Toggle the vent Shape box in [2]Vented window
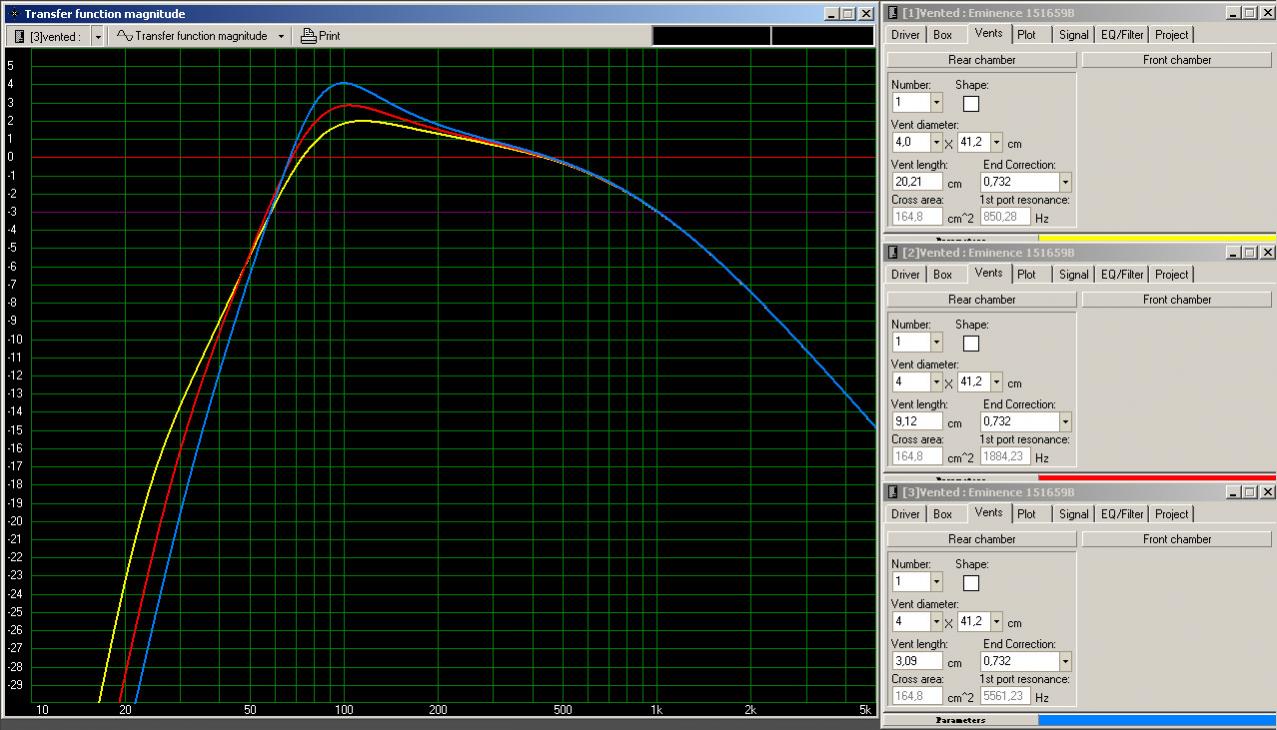The height and width of the screenshot is (730, 1277). [970, 343]
